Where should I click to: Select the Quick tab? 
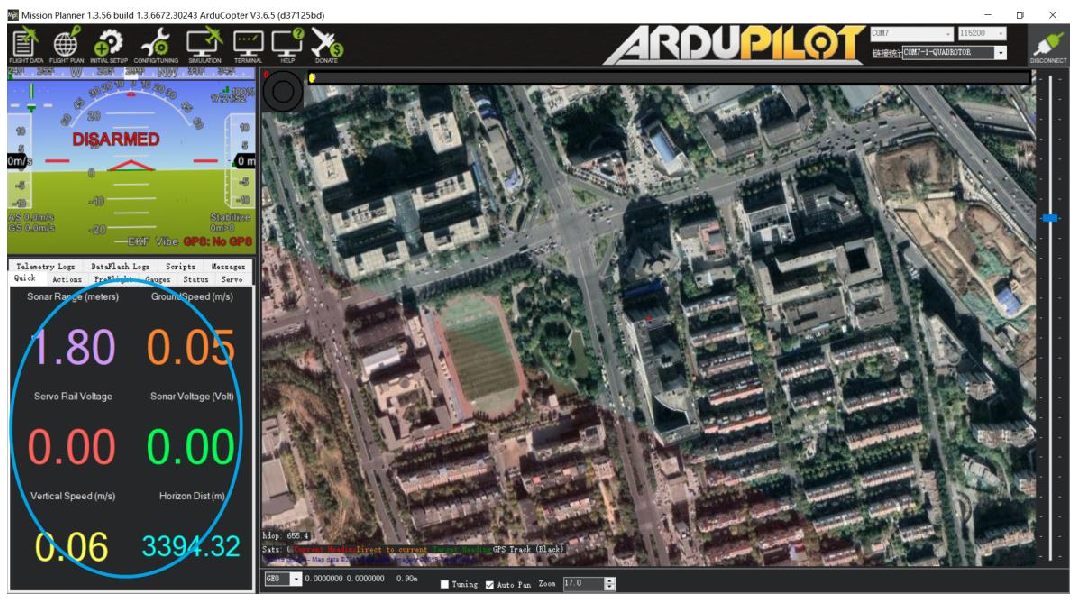(x=25, y=278)
